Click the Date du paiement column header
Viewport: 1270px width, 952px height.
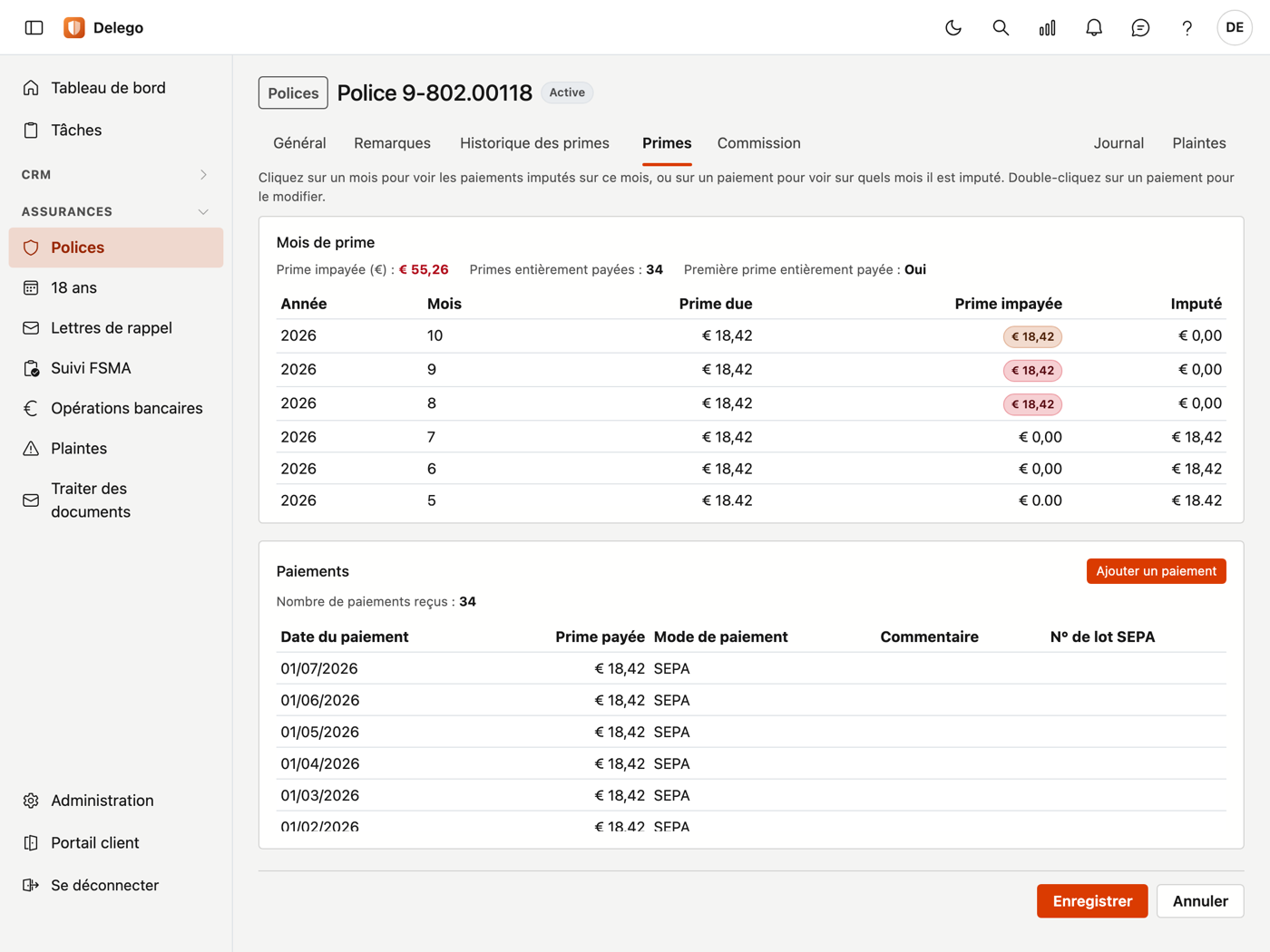(345, 637)
